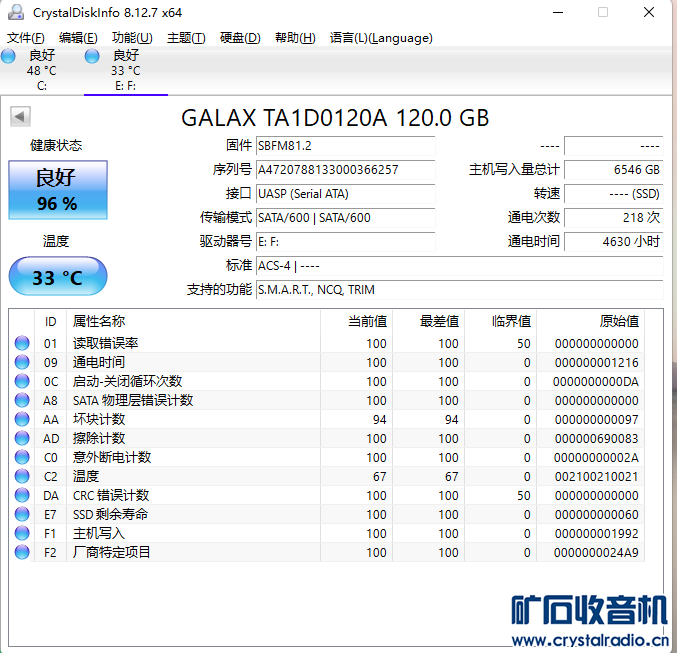
Task: Click status orb for 温度 attribute row
Action: 22,476
